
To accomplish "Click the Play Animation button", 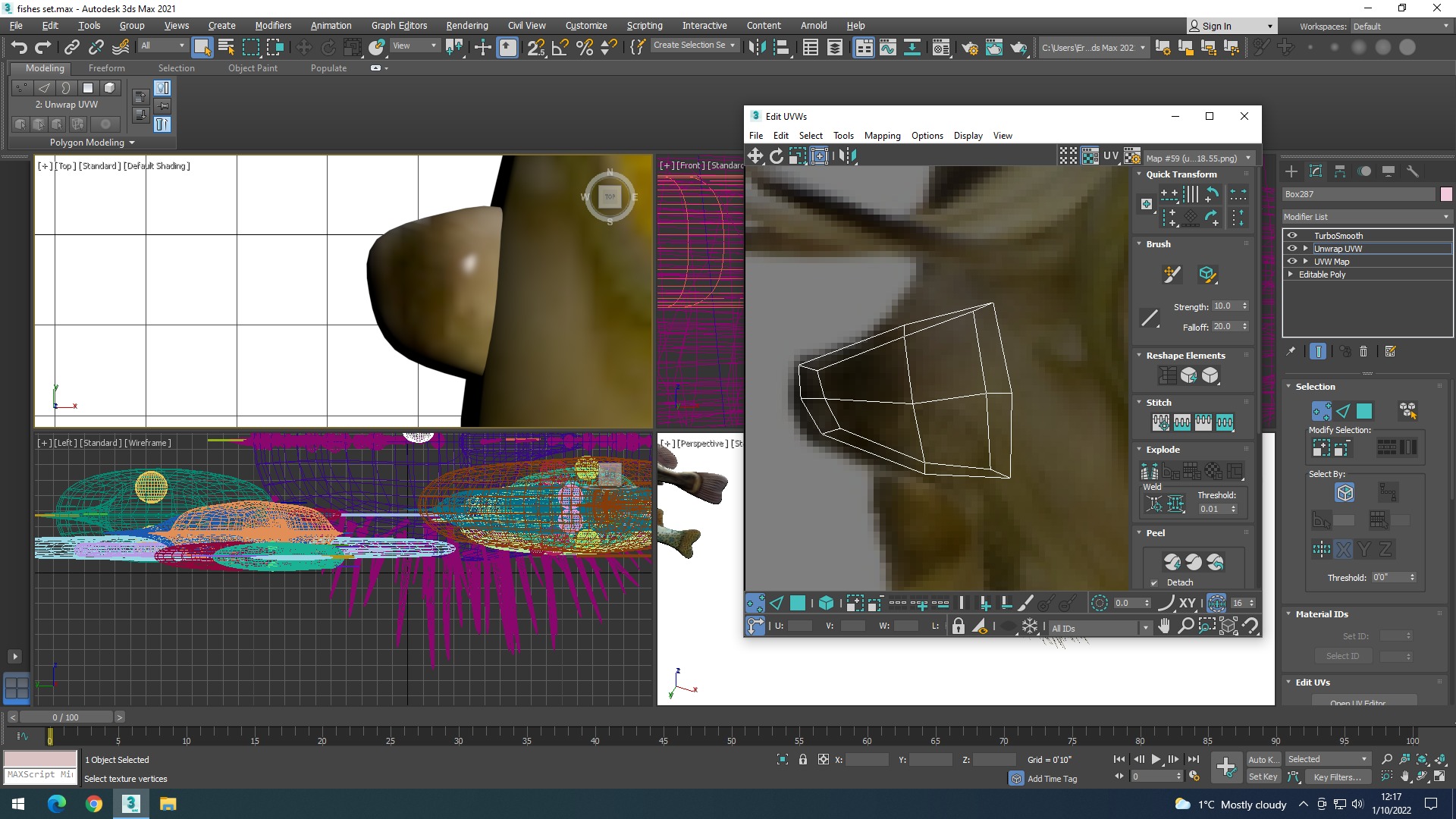I will click(1156, 759).
